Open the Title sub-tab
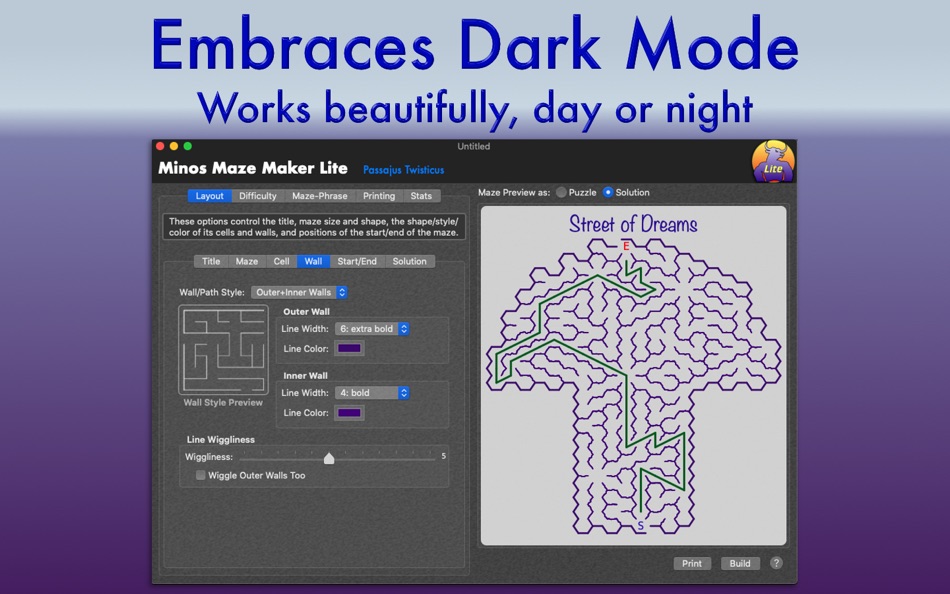Screen dimensions: 950x594 tap(211, 261)
